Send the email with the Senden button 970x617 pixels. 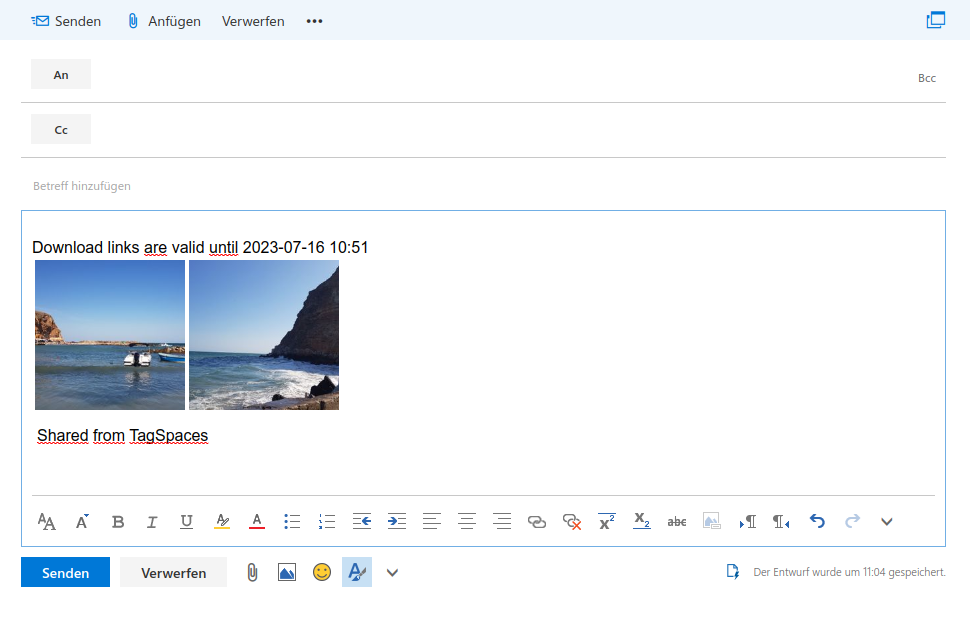[64, 572]
